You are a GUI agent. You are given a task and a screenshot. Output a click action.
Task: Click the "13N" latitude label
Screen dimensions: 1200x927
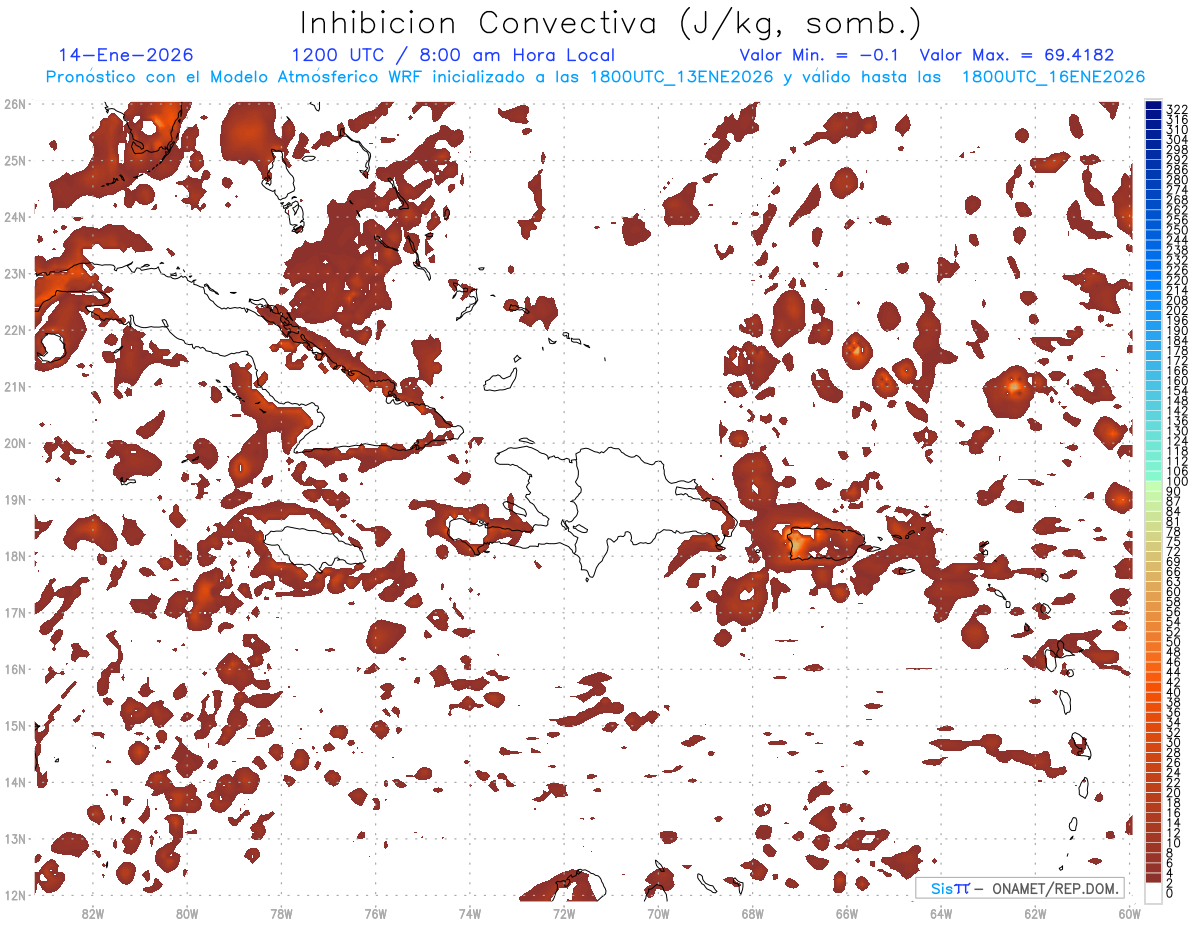coord(15,839)
